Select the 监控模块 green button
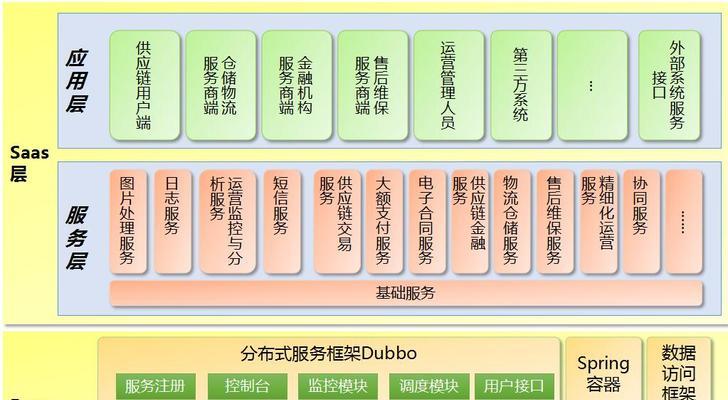Screen dimensions: 728x400 coord(338,386)
